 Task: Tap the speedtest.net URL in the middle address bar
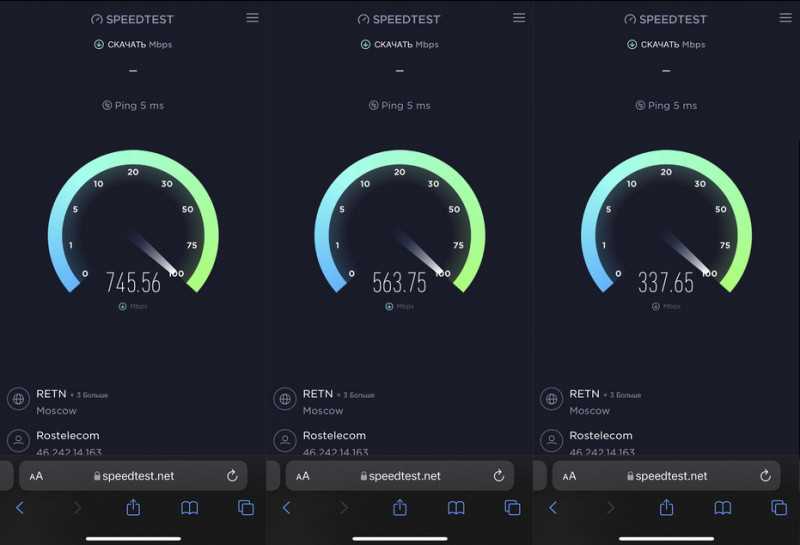tap(401, 476)
